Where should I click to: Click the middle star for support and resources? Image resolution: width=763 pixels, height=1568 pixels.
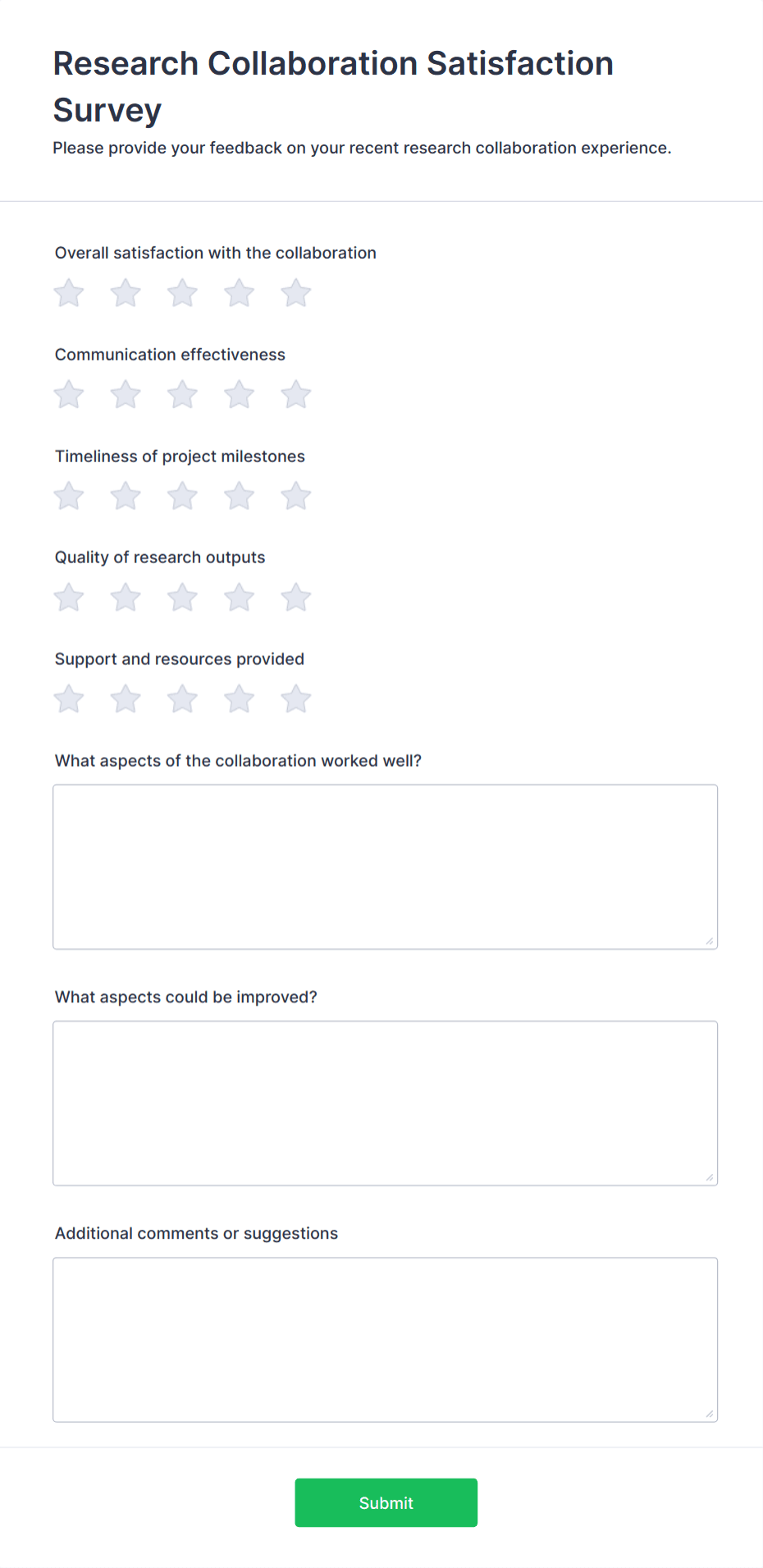coord(182,699)
